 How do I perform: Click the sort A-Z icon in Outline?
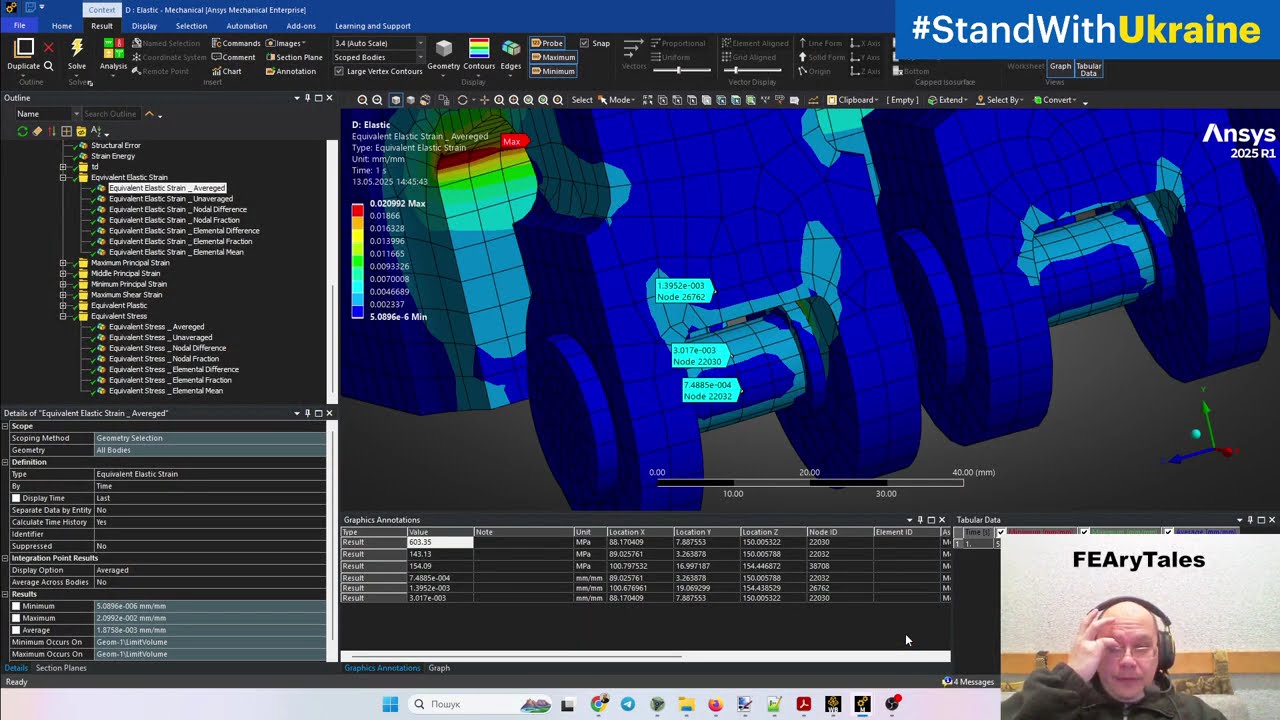coord(97,131)
